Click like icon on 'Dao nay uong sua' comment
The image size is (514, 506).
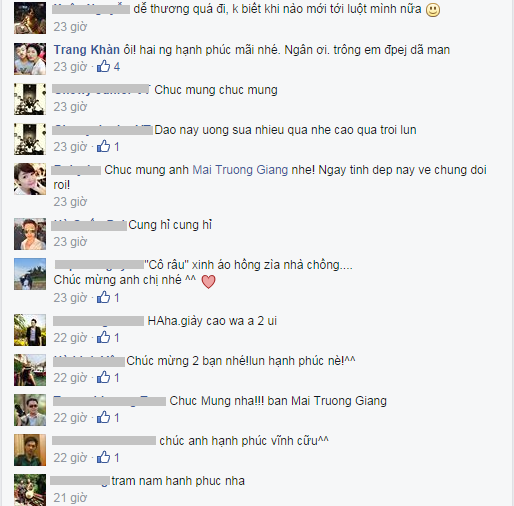pyautogui.click(x=103, y=146)
